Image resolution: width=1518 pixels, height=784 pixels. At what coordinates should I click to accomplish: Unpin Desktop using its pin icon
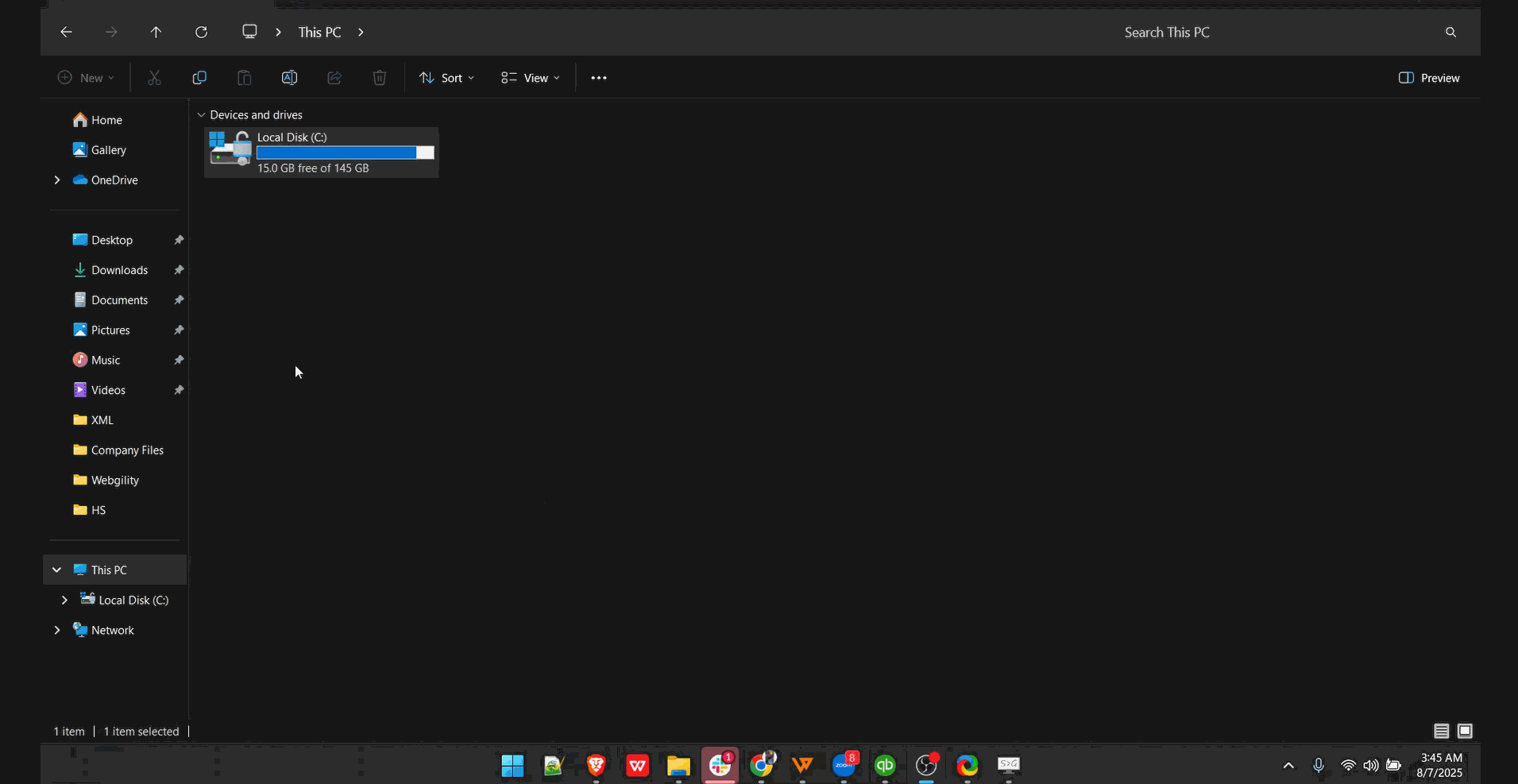pyautogui.click(x=179, y=240)
